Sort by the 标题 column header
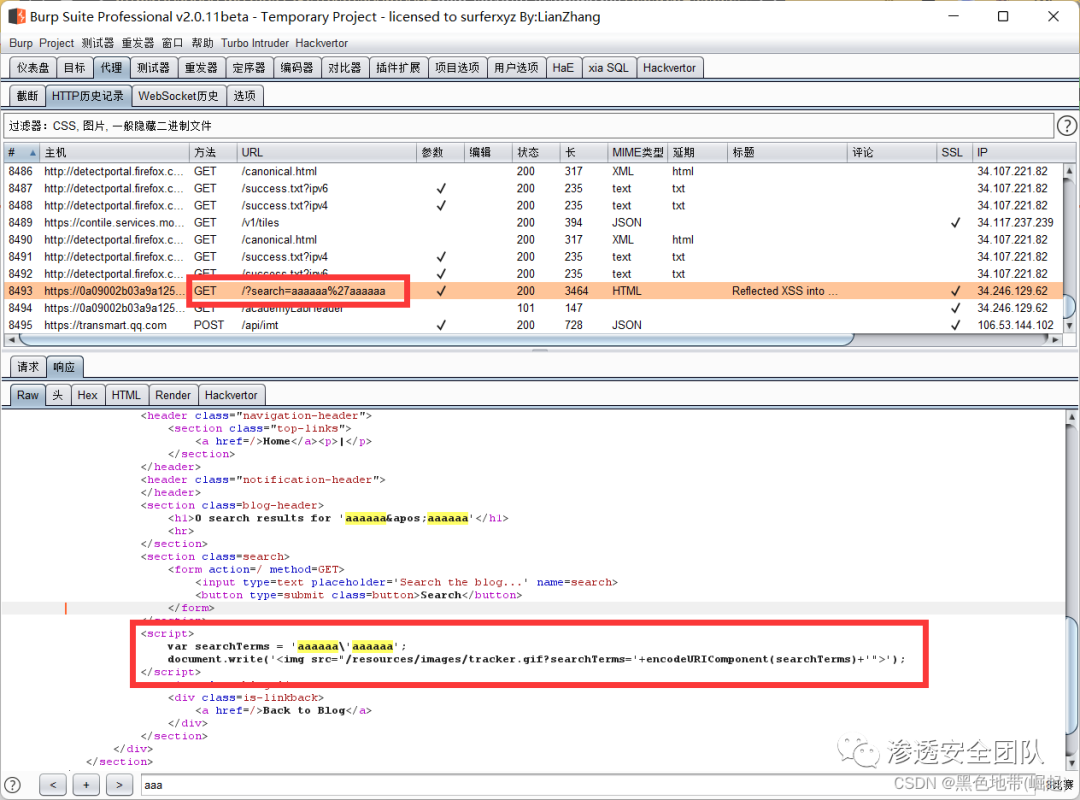Screen dimensions: 1080x800 click(787, 152)
